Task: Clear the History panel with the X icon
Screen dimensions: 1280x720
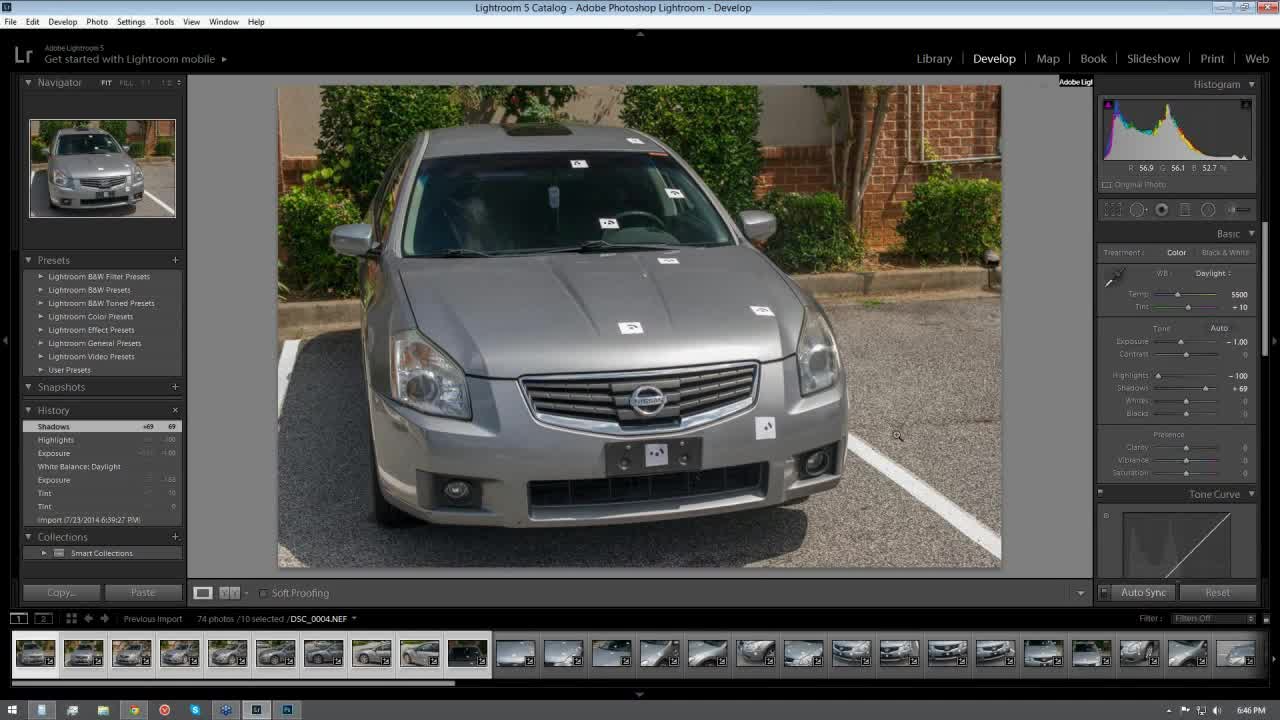Action: click(x=175, y=410)
